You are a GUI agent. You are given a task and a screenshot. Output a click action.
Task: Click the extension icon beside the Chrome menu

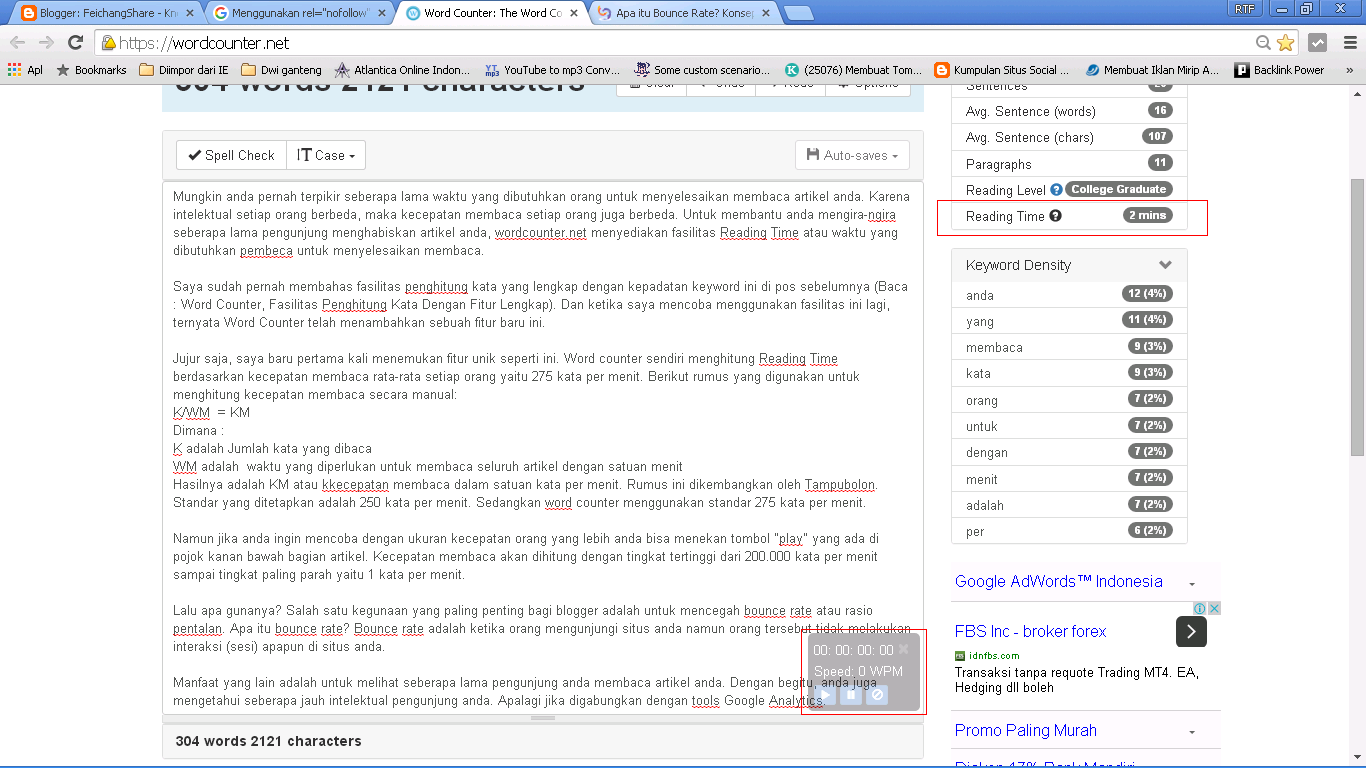(x=1318, y=43)
